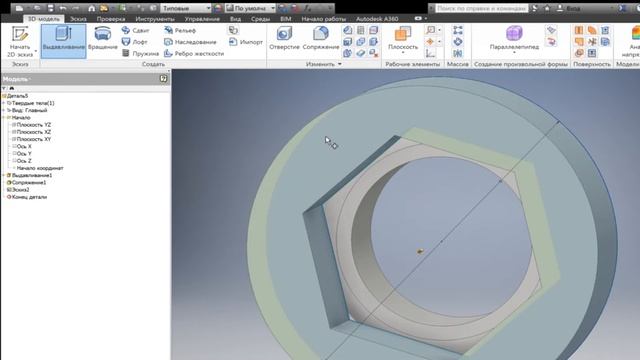Choose the Лофт loft tool
Screen dimensions: 640x360
(x=135, y=42)
